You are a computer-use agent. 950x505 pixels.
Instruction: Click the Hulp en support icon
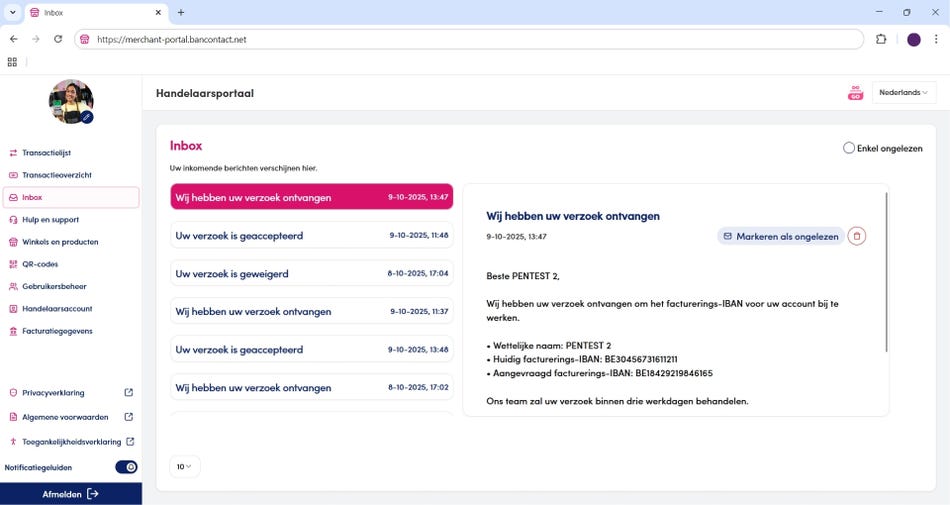13,220
